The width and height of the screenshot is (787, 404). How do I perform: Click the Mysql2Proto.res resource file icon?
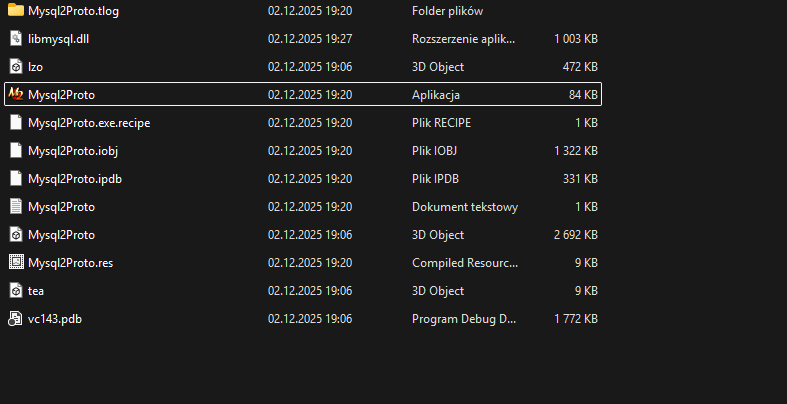coord(16,262)
